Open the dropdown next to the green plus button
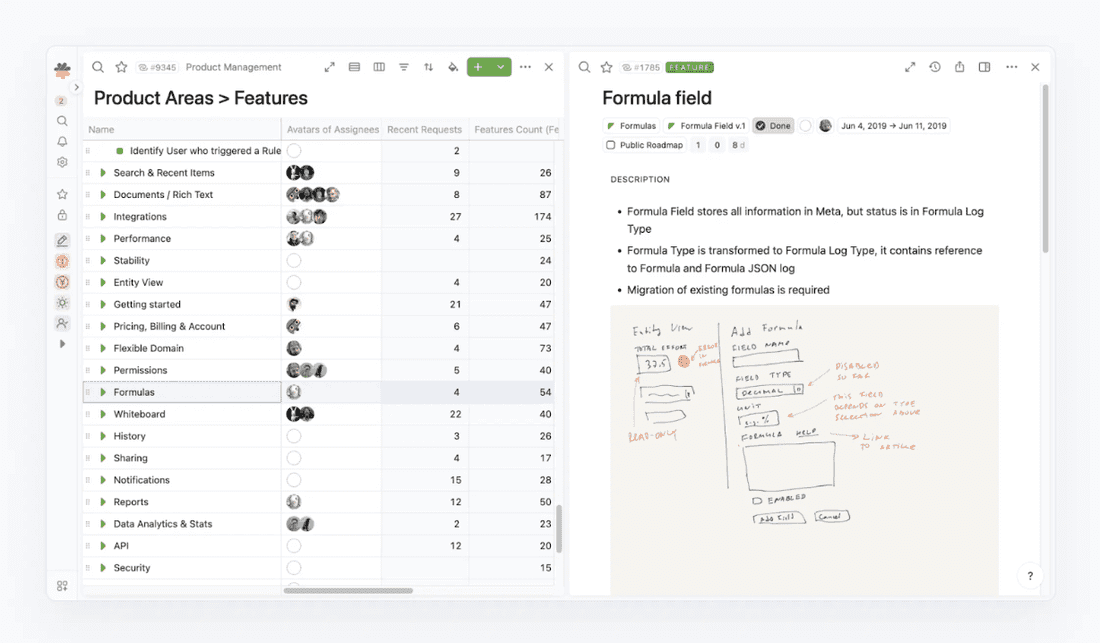The width and height of the screenshot is (1100, 643). tap(499, 66)
